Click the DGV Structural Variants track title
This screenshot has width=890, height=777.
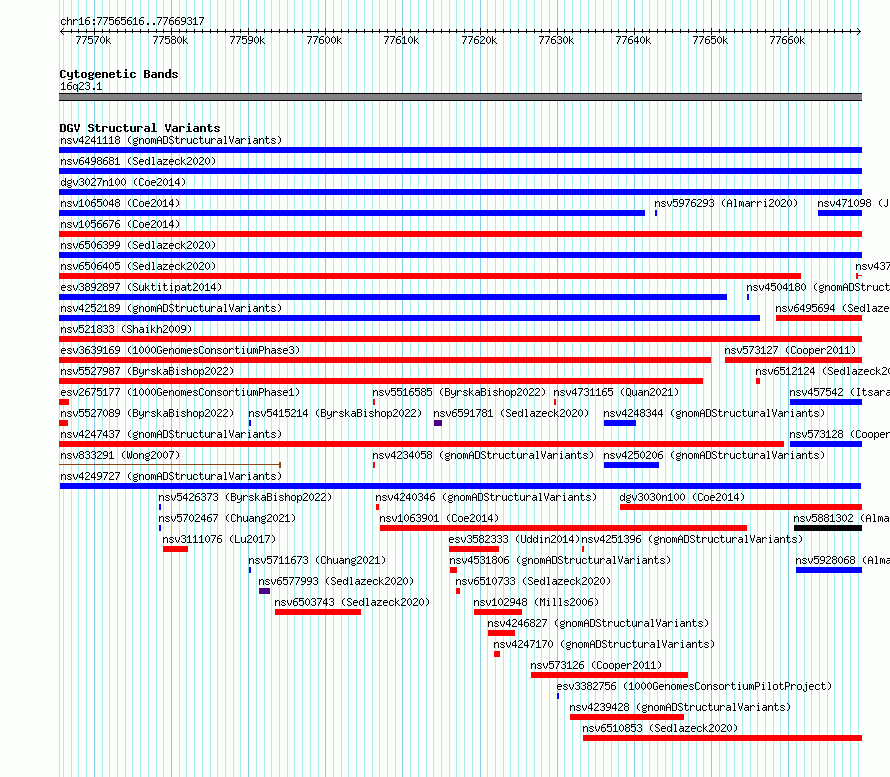(x=140, y=128)
